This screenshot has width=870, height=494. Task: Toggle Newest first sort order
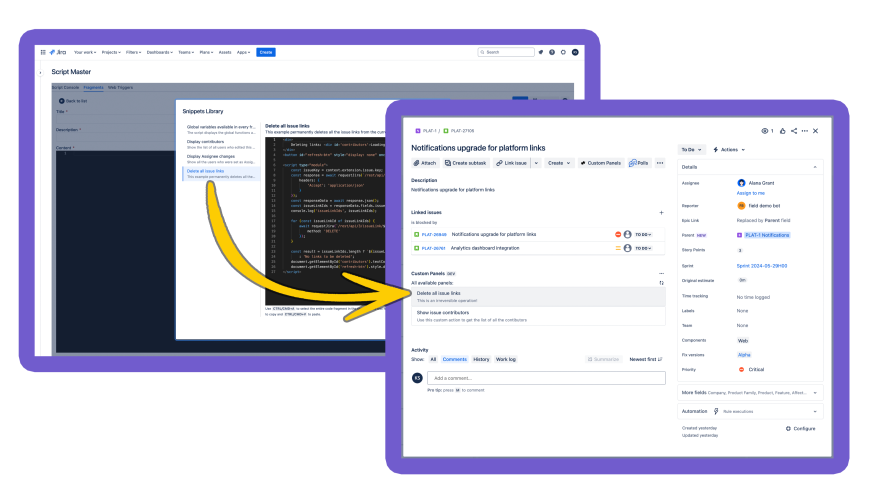[646, 360]
